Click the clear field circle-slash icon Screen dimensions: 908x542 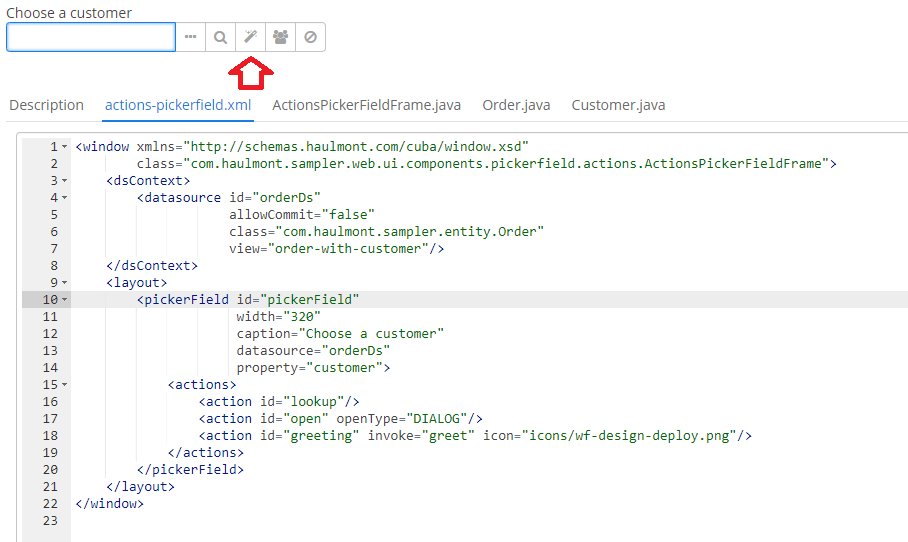[311, 37]
